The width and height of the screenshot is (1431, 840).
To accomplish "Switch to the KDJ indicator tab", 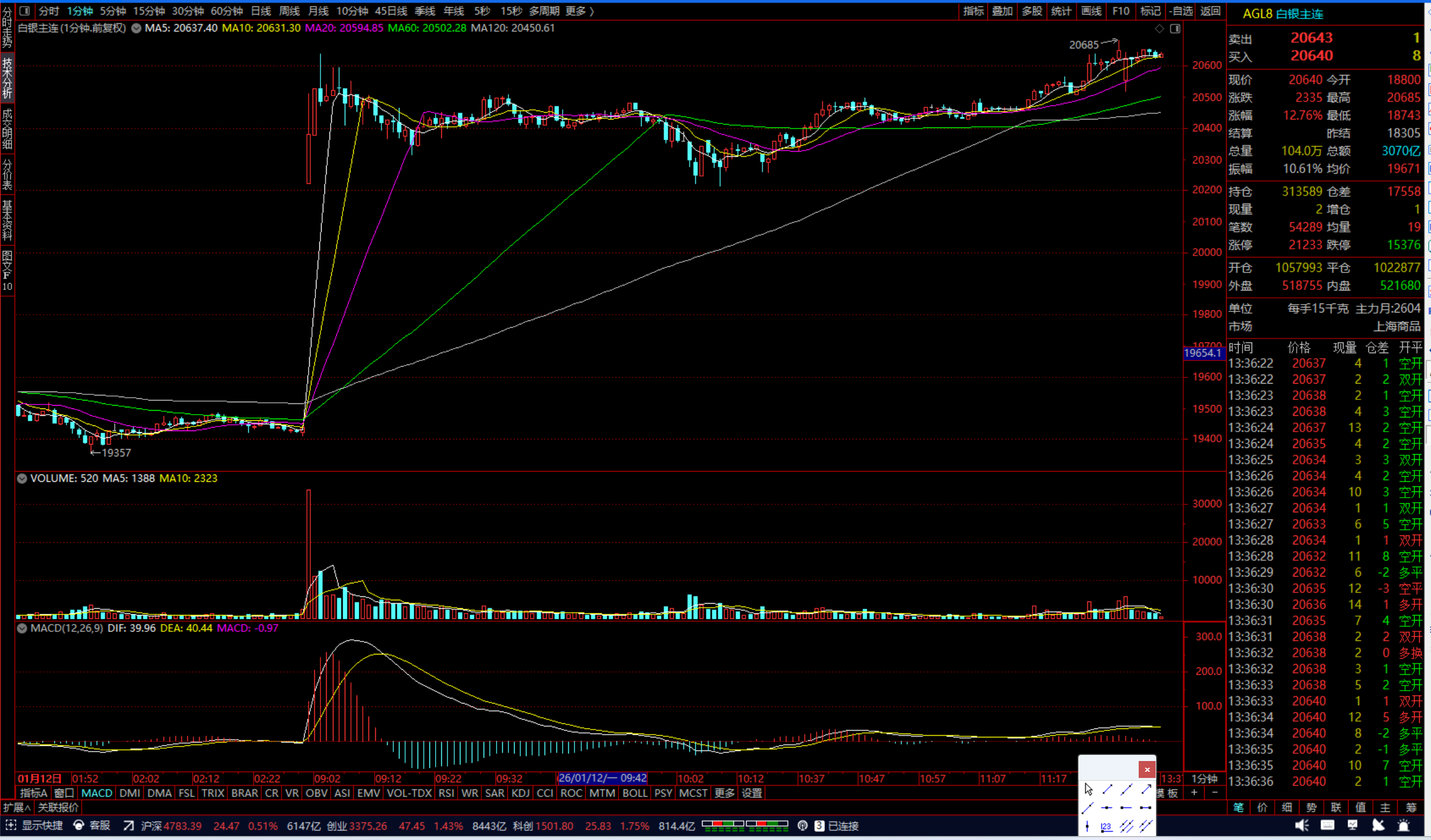I will [520, 793].
